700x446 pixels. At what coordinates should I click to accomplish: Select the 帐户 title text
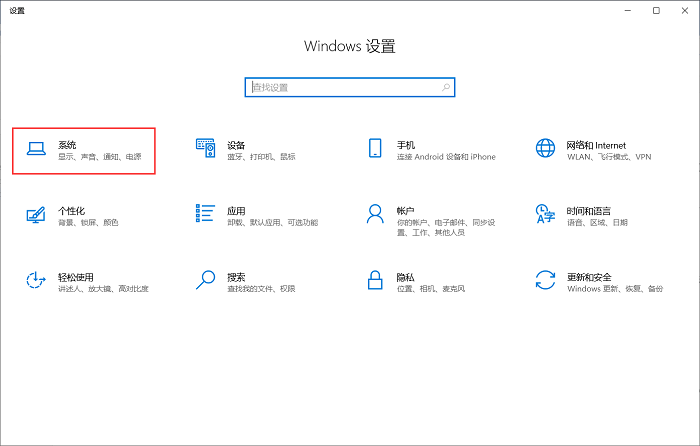click(405, 211)
